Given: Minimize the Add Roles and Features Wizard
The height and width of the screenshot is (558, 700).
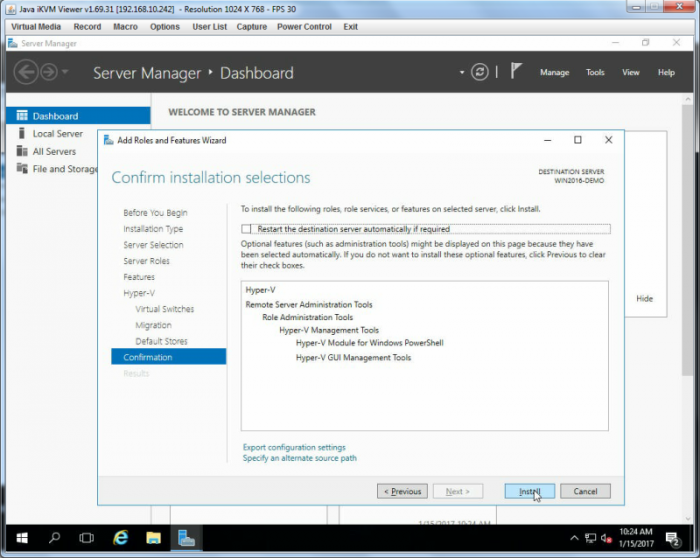Looking at the screenshot, I should (548, 140).
